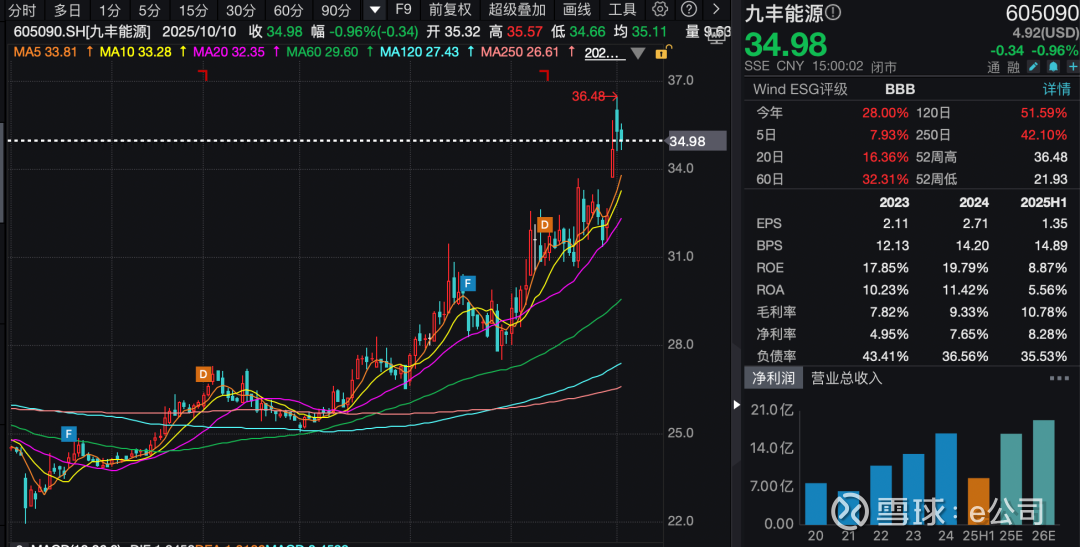Open the 工具 tools menu

coord(622,10)
